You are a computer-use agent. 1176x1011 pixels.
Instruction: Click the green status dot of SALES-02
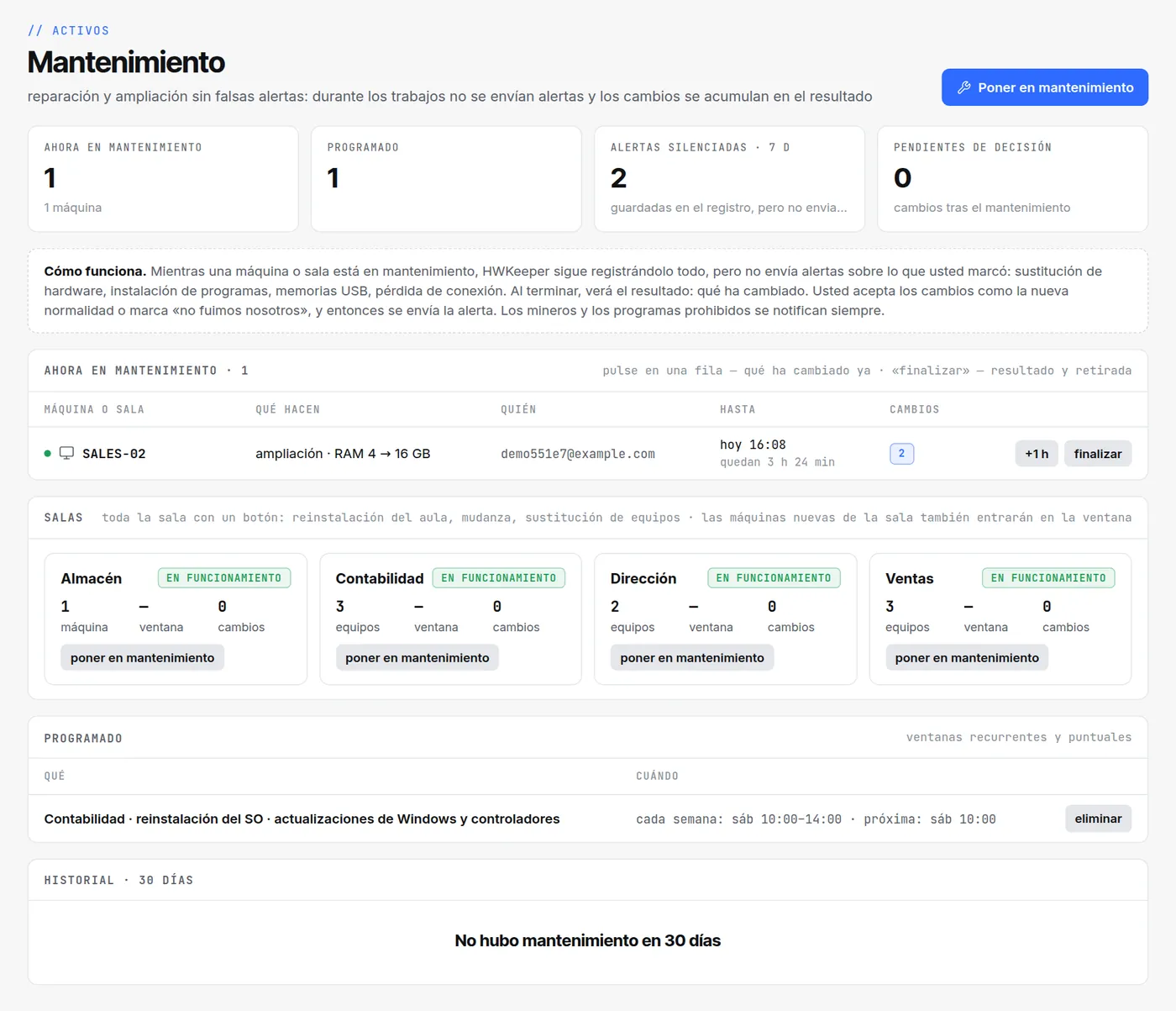pyautogui.click(x=48, y=454)
